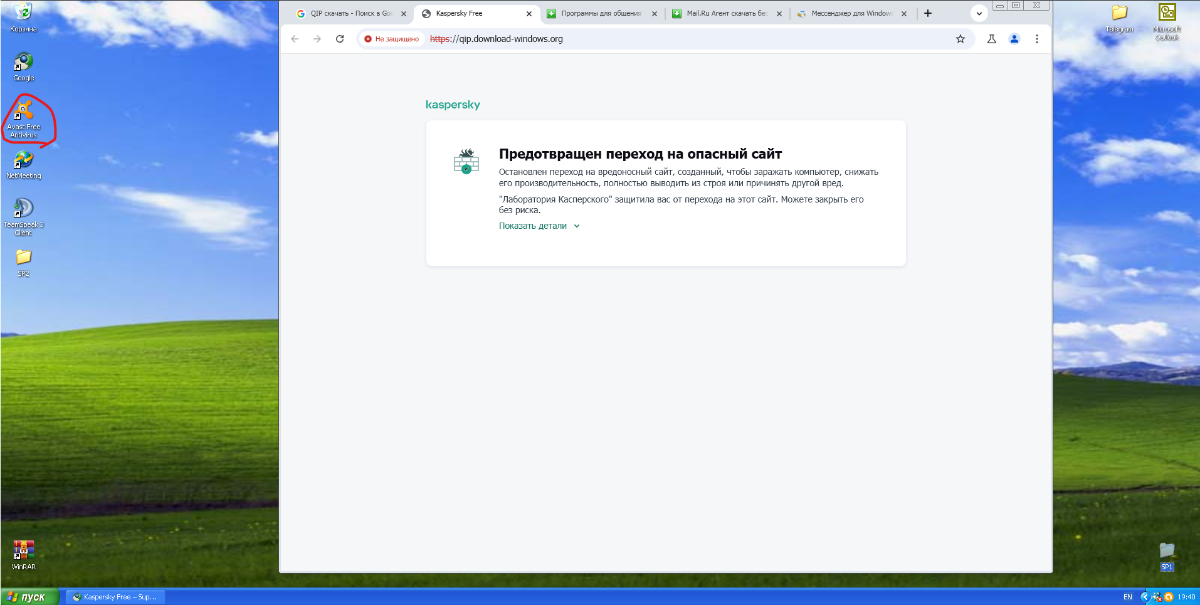The height and width of the screenshot is (605, 1200).
Task: Close the Kaspersky Free tab
Action: [x=529, y=14]
